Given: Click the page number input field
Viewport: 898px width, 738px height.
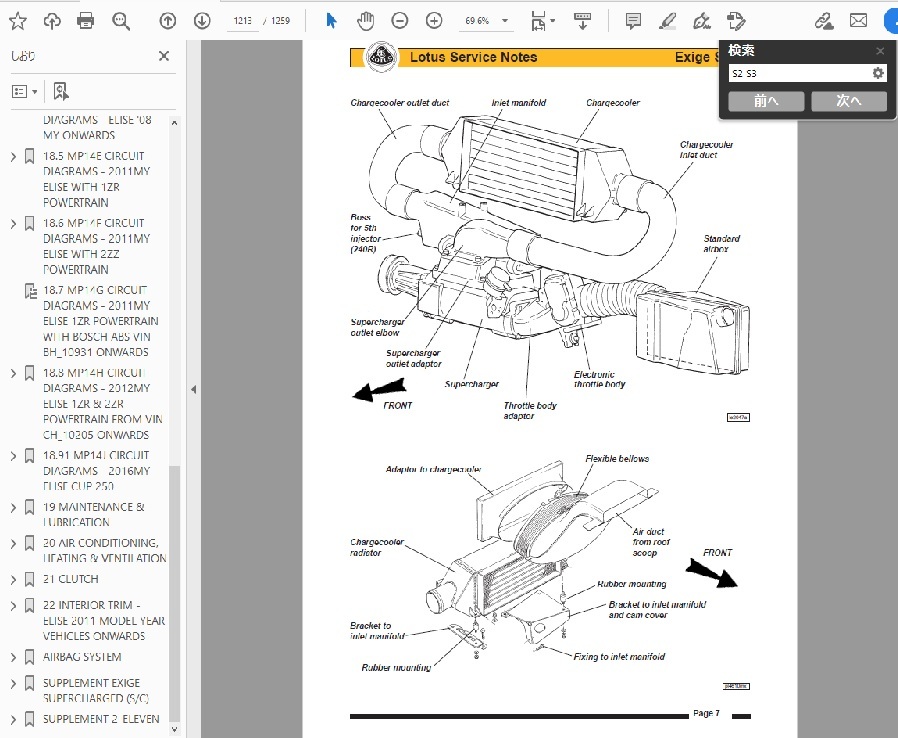Looking at the screenshot, I should [x=242, y=21].
